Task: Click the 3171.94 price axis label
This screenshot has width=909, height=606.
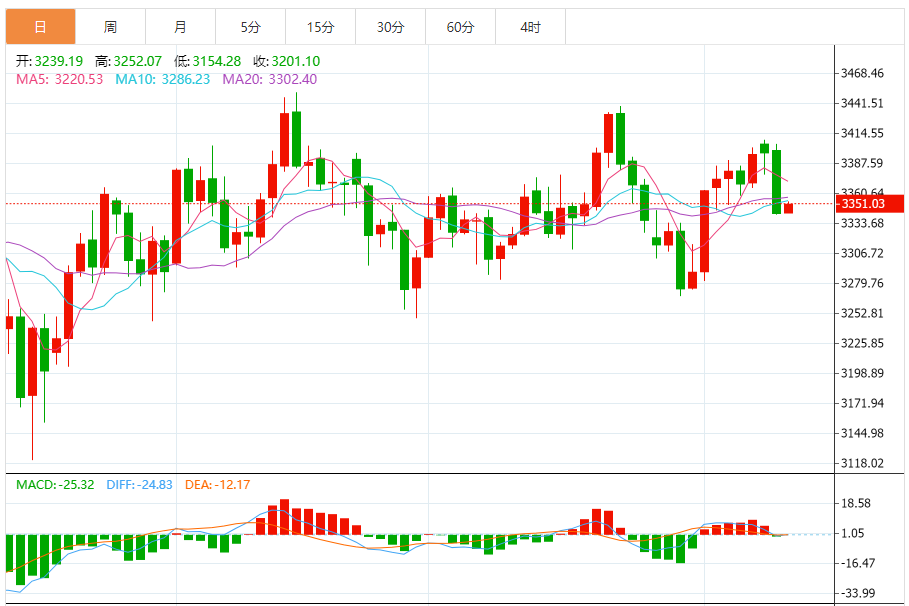Action: coord(863,403)
